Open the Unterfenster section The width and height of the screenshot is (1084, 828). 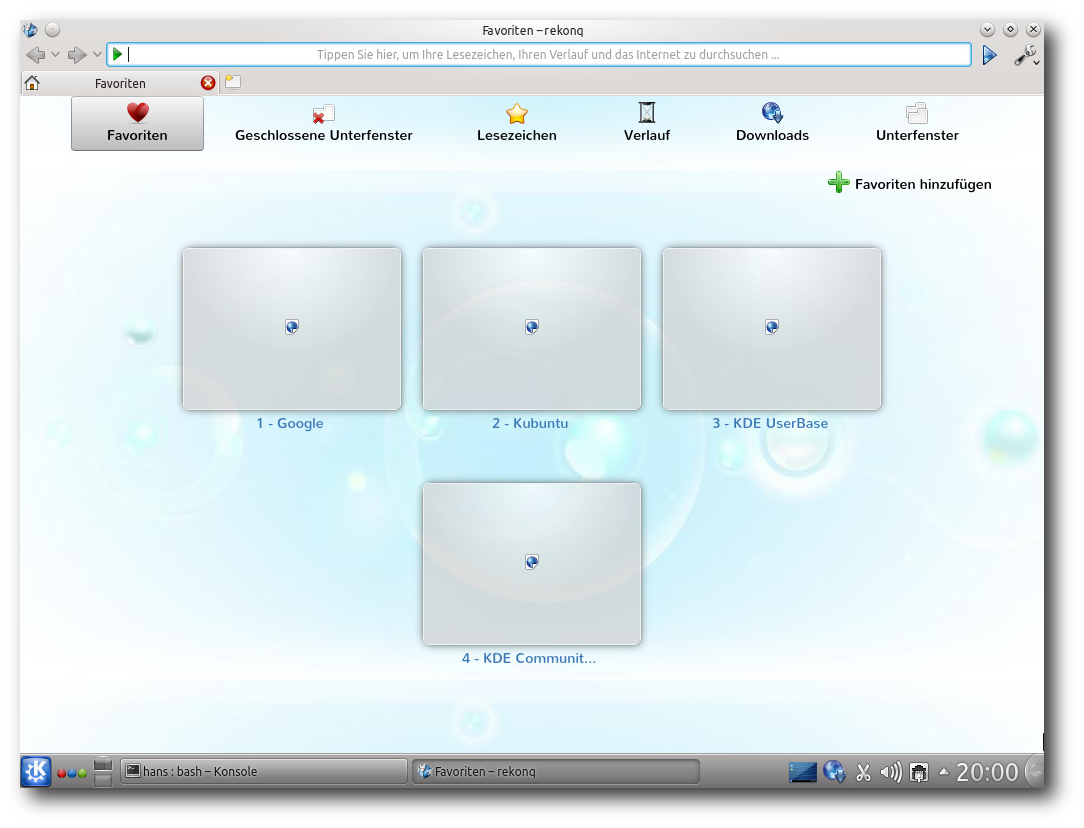[x=917, y=124]
